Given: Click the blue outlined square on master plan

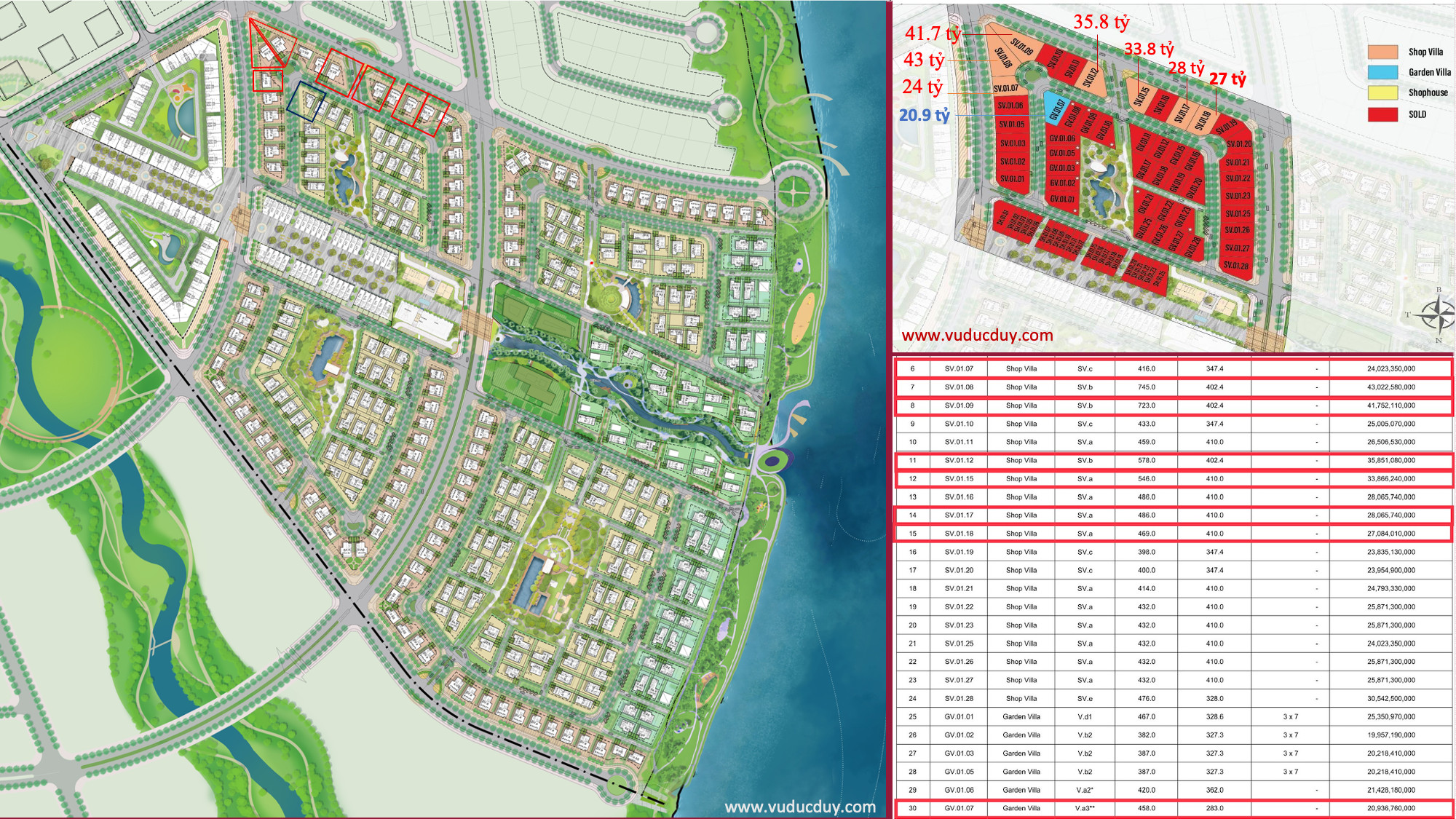Looking at the screenshot, I should point(306,100).
